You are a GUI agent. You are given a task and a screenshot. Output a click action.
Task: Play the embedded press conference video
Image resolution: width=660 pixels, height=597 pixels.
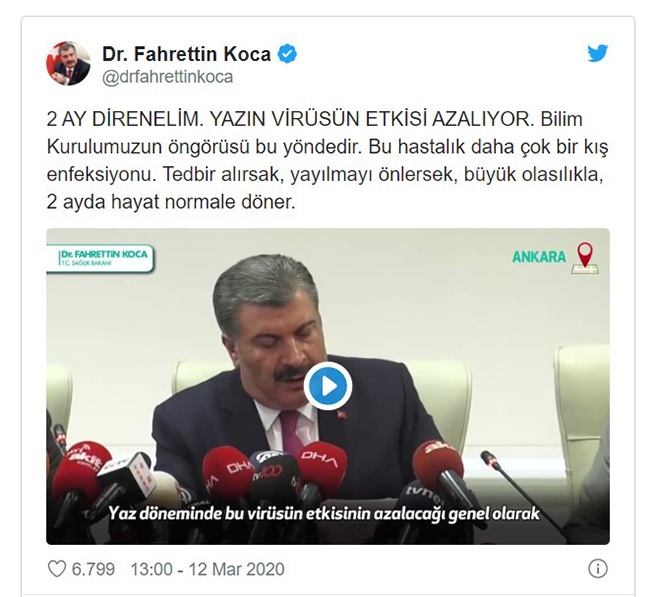[x=328, y=386]
